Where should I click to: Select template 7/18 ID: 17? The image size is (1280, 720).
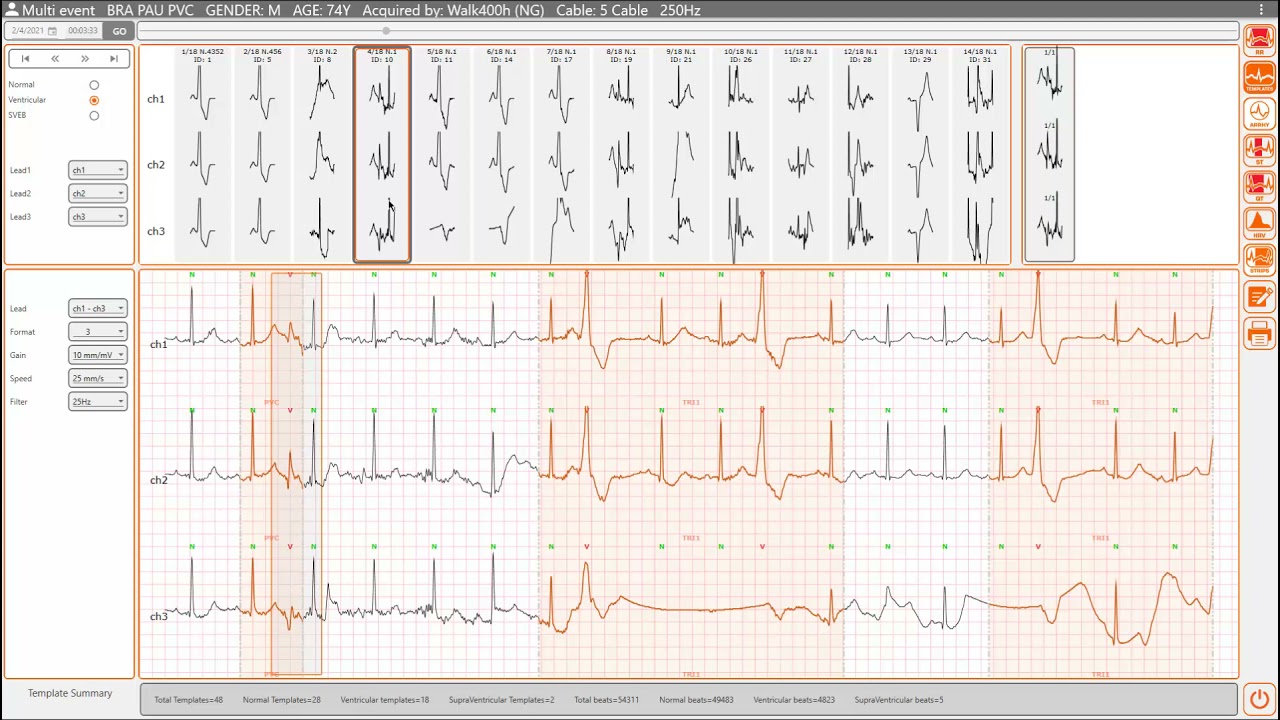tap(561, 155)
